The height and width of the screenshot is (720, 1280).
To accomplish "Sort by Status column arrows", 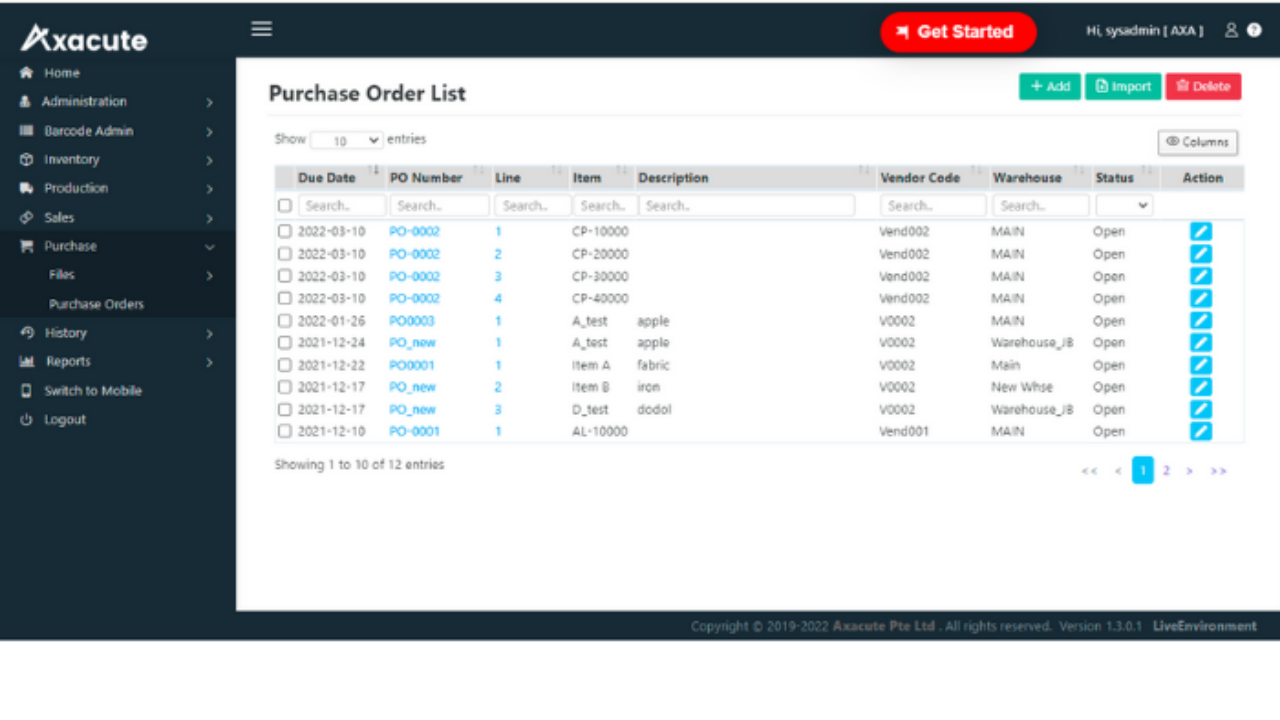I will pyautogui.click(x=1148, y=172).
